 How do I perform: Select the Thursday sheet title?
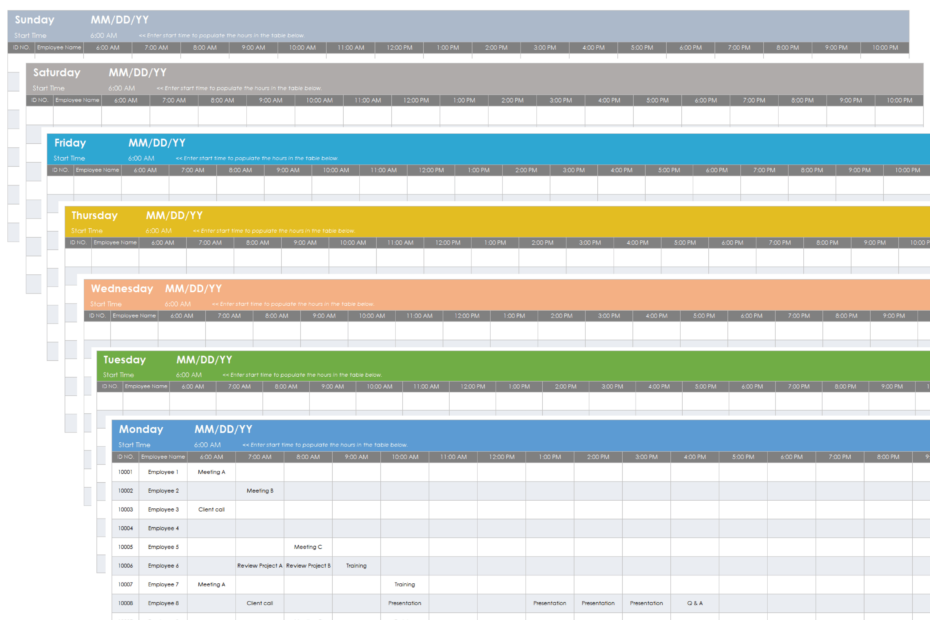94,215
